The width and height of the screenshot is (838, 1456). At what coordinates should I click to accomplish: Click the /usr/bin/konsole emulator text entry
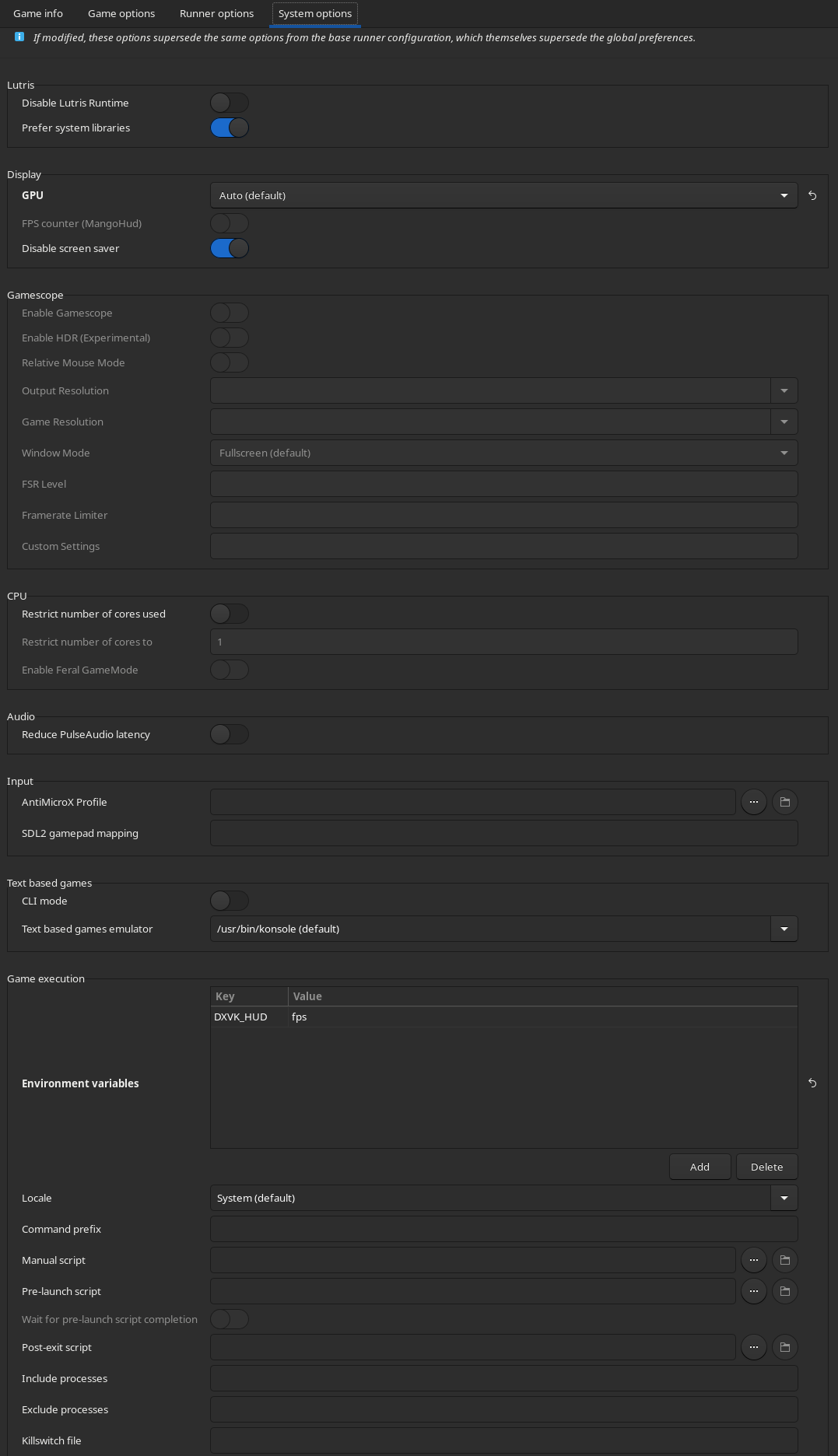coord(490,929)
